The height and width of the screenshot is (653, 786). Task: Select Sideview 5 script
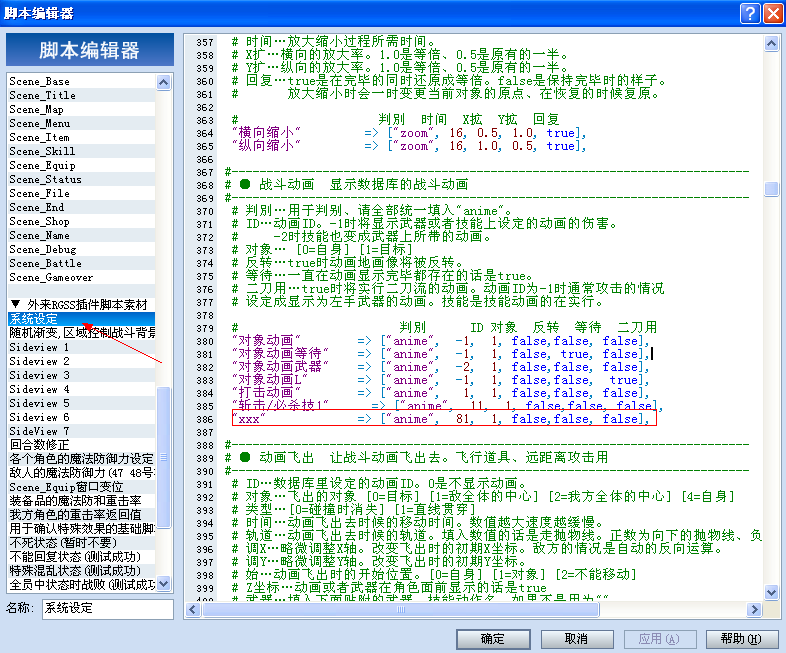(82, 403)
